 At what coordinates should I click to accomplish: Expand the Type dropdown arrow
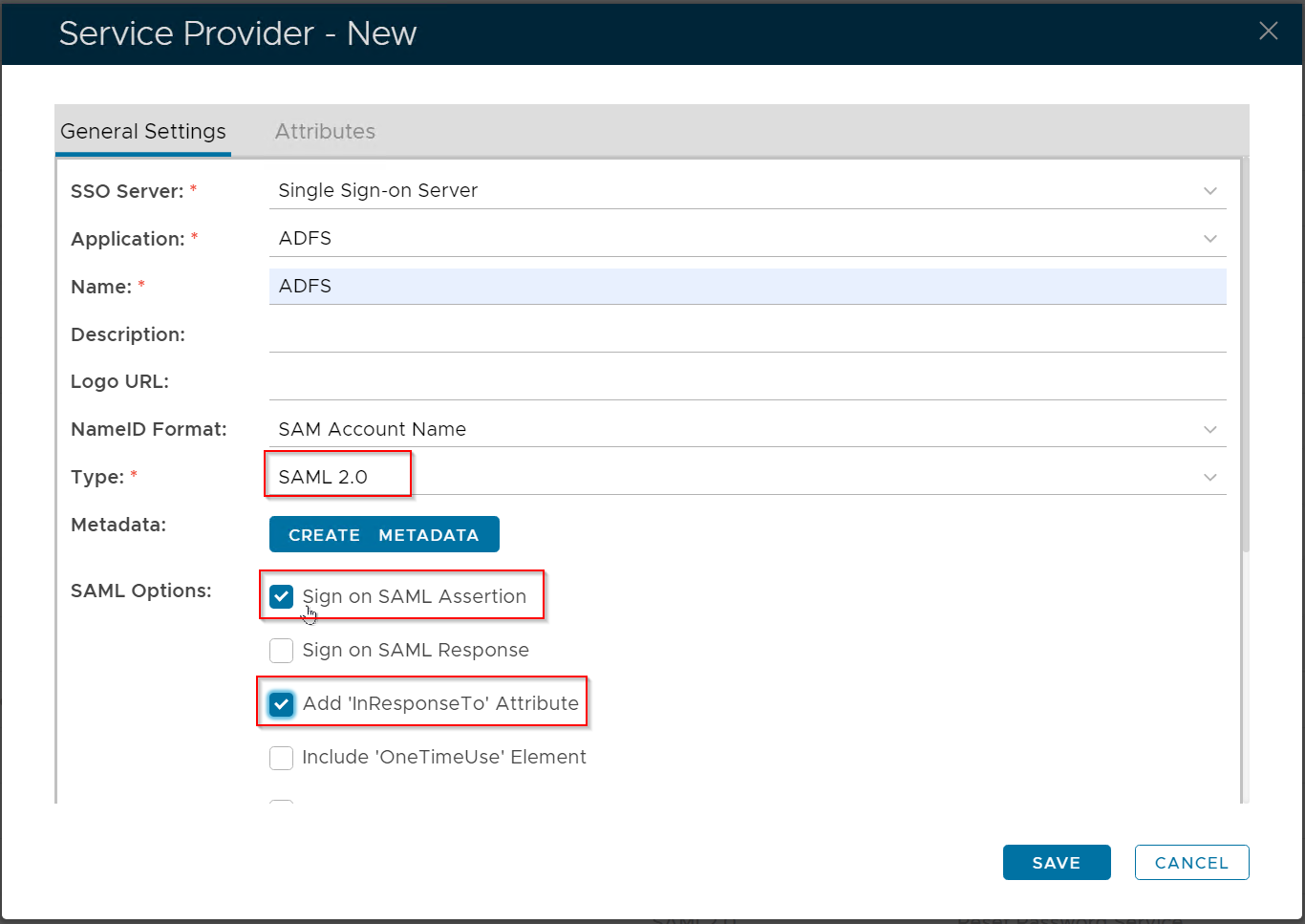coord(1209,478)
